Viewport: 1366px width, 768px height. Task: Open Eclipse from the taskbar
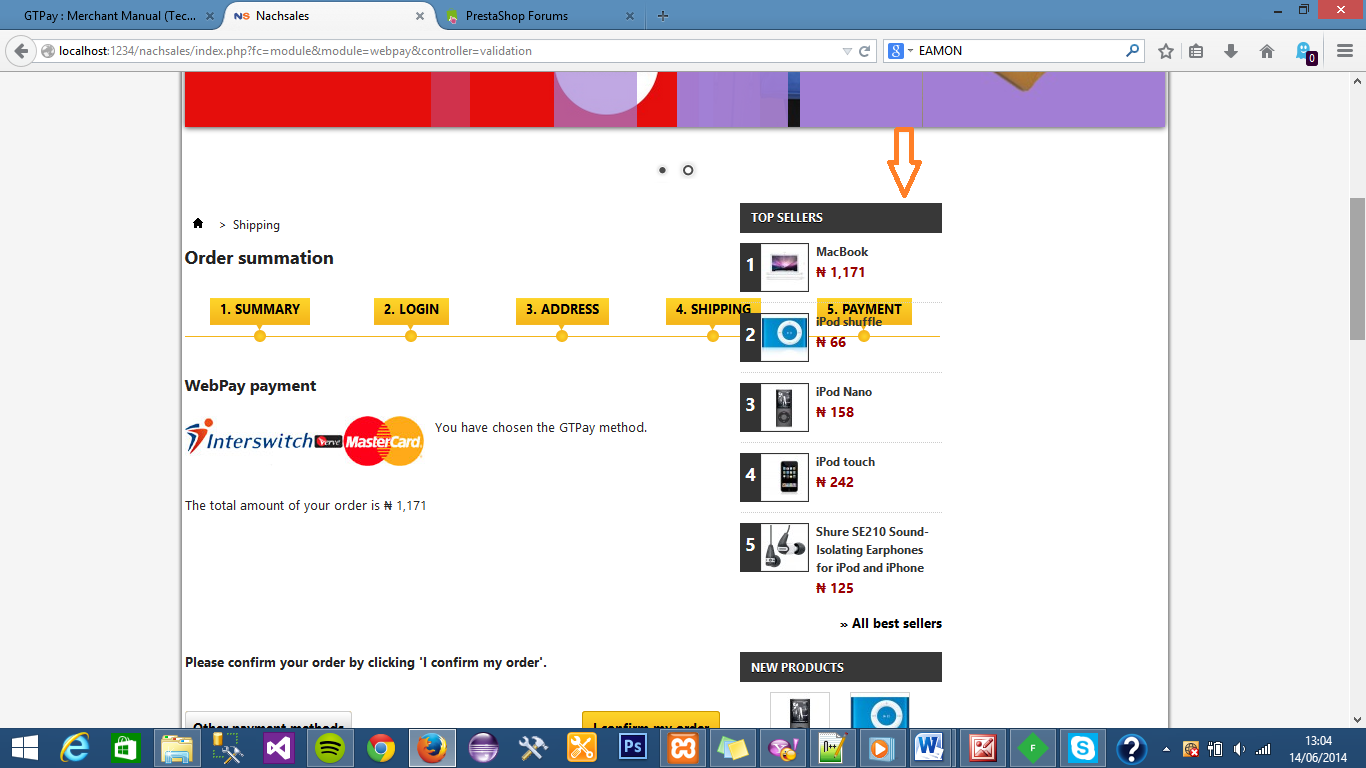point(482,748)
